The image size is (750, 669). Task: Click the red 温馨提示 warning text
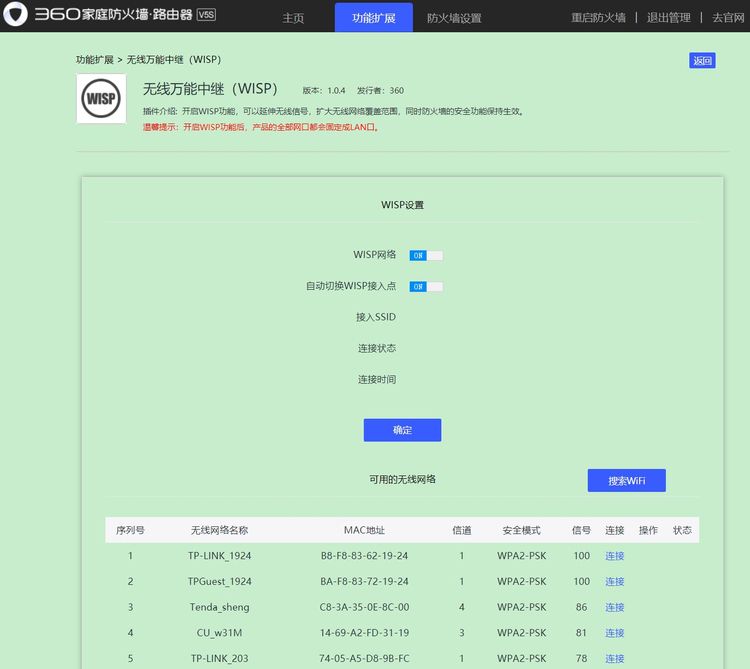click(261, 127)
